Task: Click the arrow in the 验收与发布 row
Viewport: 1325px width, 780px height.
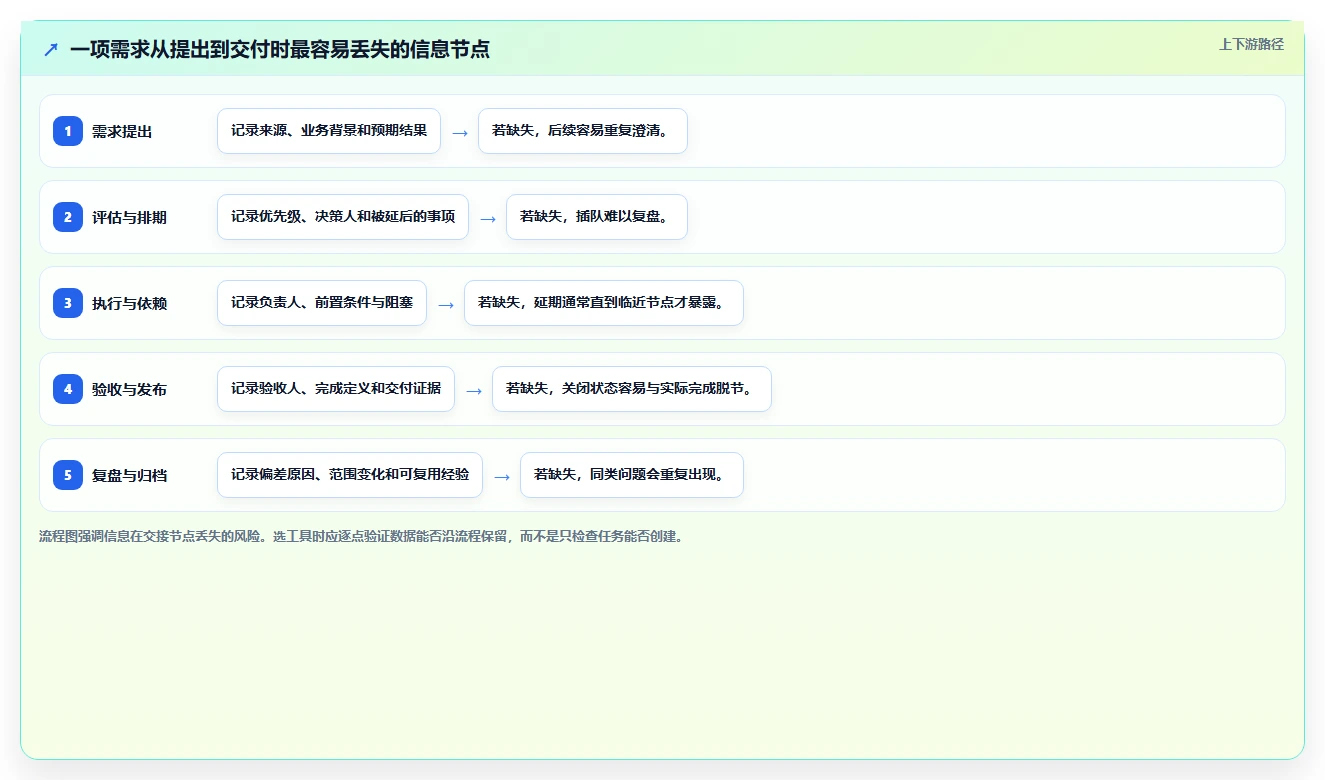Action: pos(474,390)
